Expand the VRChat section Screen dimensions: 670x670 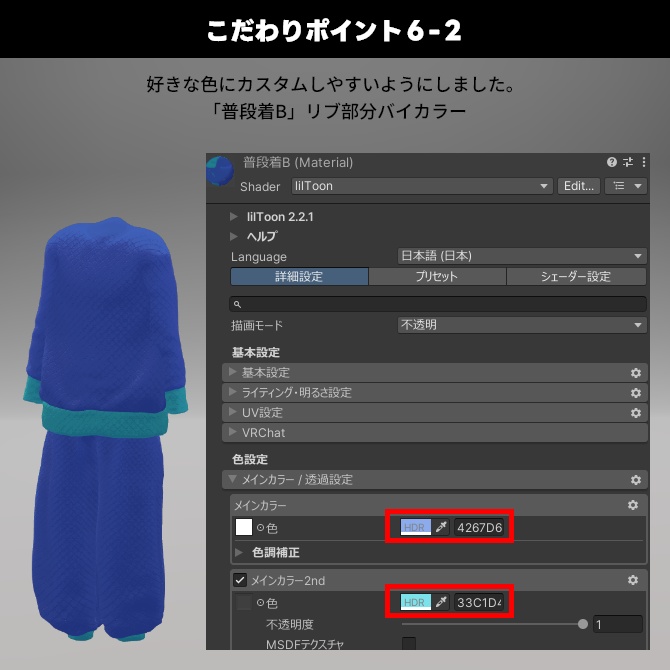point(435,432)
